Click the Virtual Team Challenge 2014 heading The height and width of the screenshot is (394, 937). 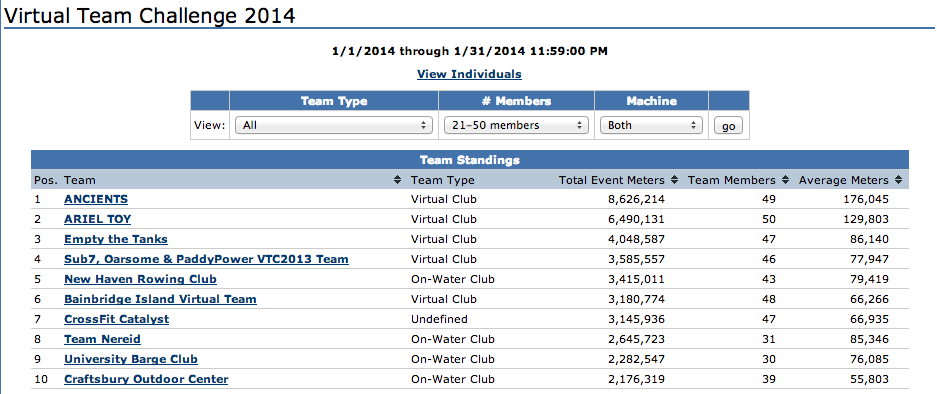coord(149,15)
